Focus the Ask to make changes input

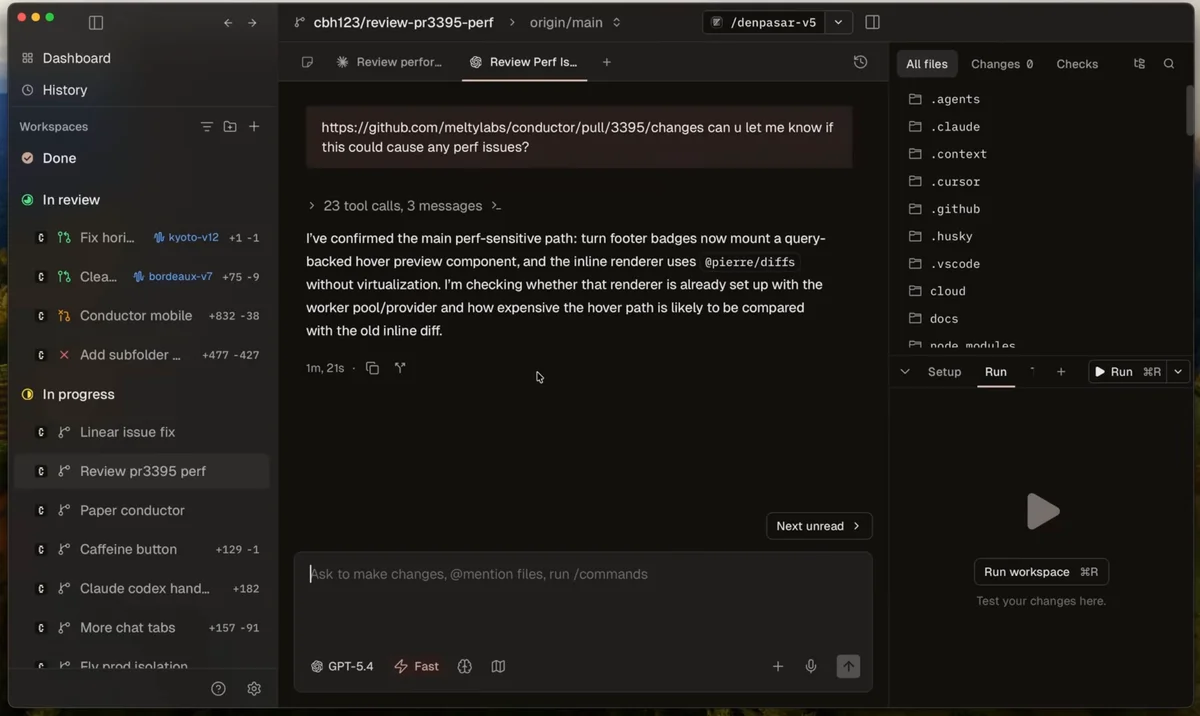pos(583,574)
